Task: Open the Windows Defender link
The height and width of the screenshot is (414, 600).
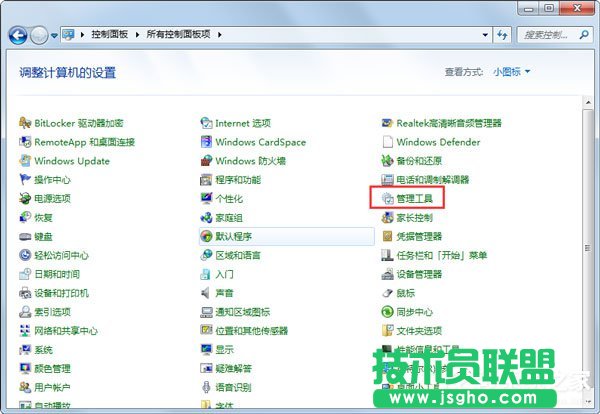Action: tap(438, 142)
